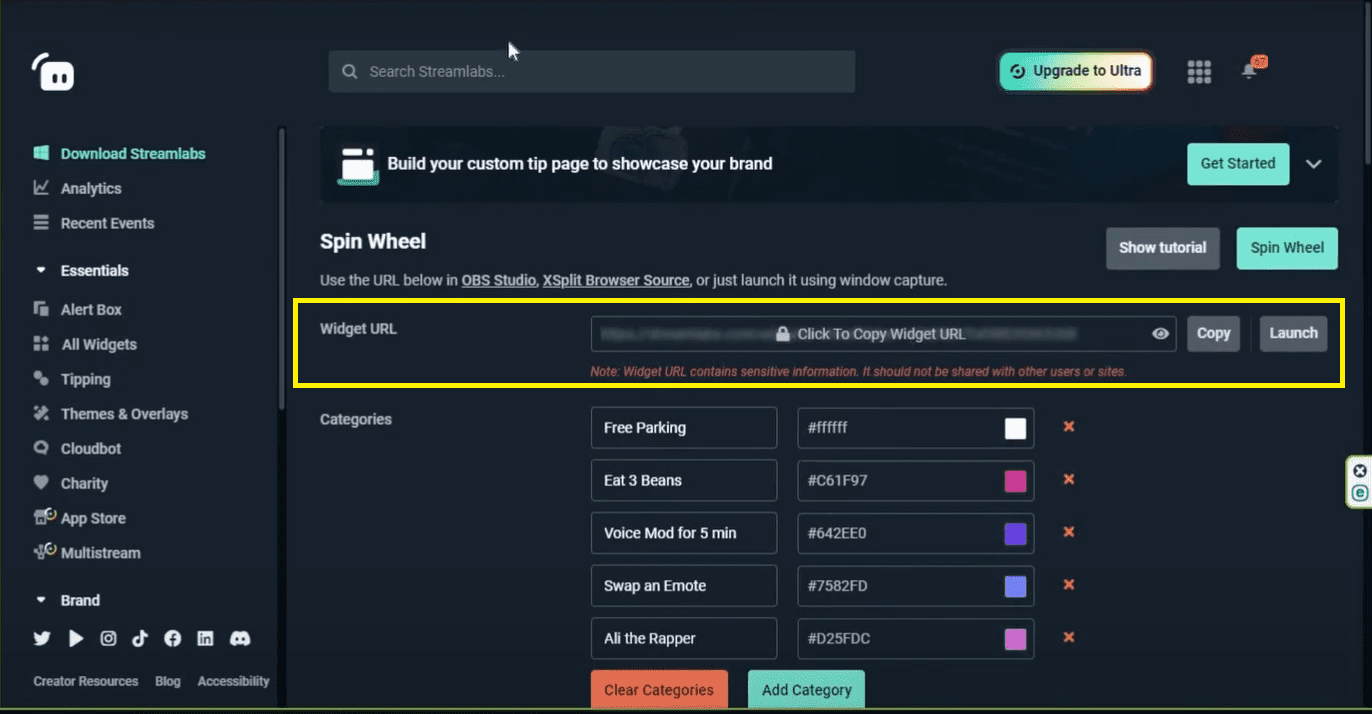
Task: Click the green Spin Wheel button
Action: point(1287,248)
